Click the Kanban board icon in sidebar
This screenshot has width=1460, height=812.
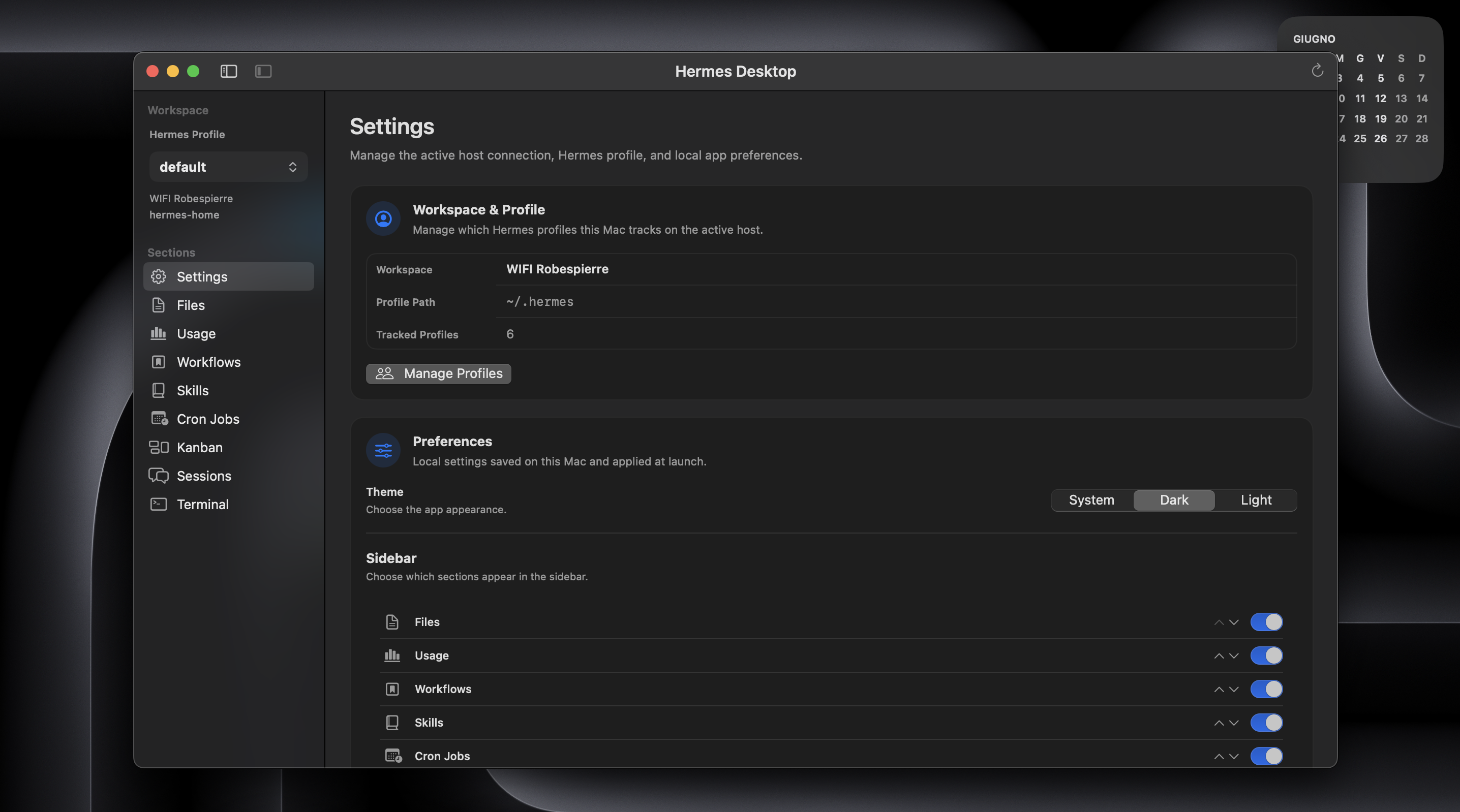[159, 447]
